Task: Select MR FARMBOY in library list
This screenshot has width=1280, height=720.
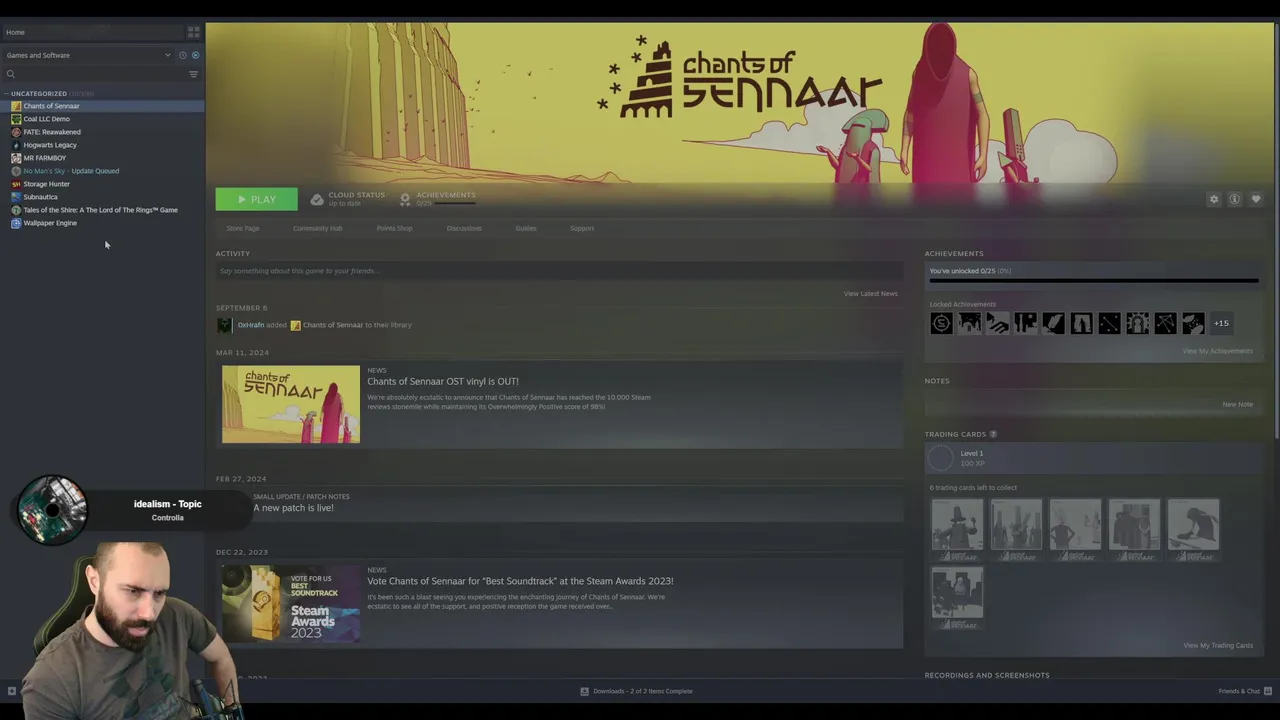Action: [x=102, y=158]
